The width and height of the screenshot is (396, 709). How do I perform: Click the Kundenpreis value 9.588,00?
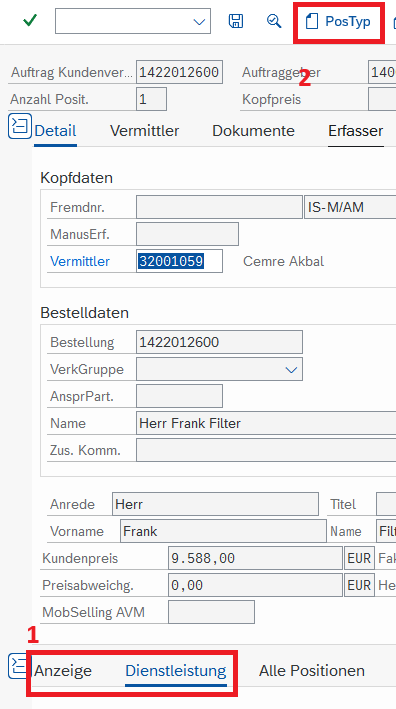coord(255,558)
